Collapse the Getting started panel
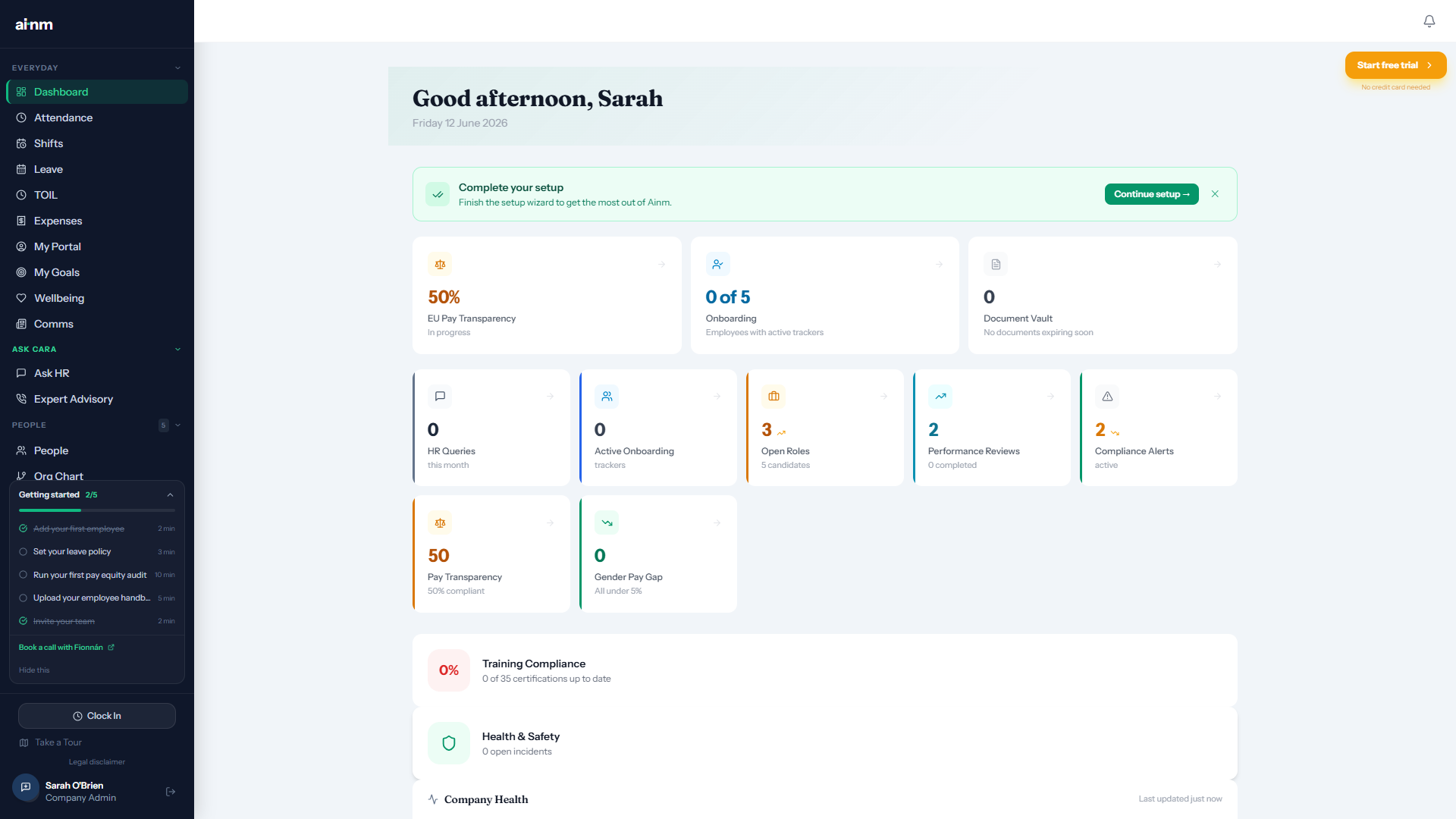 pos(170,494)
